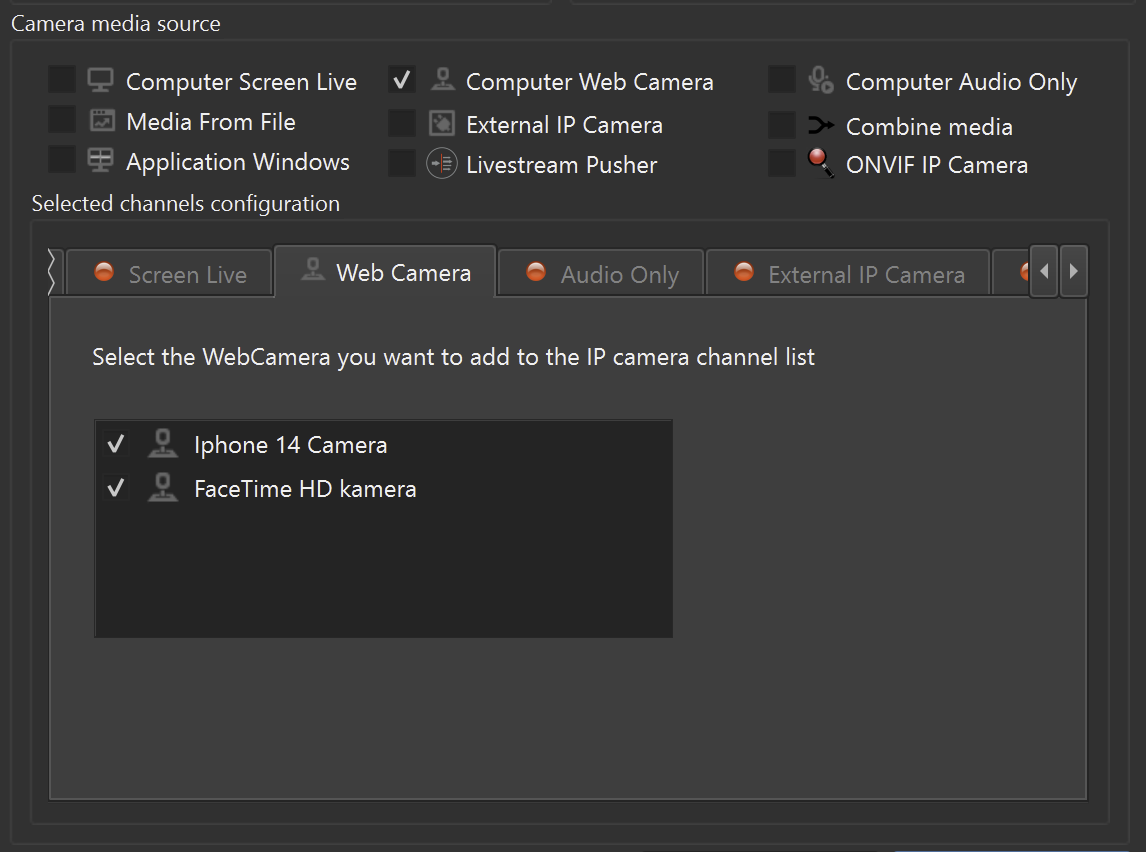Enable the Computer Screen Live checkbox
The image size is (1146, 852).
(x=62, y=80)
